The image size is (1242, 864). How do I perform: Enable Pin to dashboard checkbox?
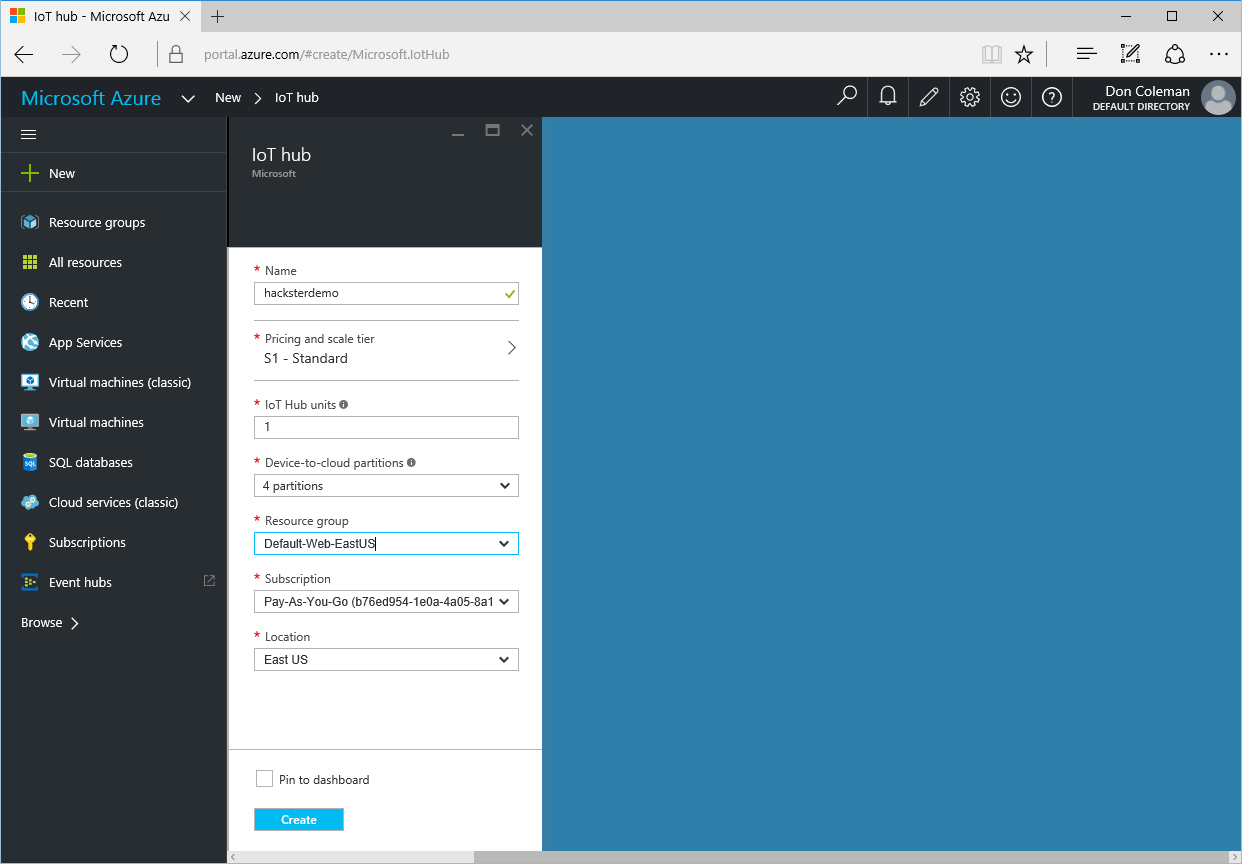coord(264,779)
